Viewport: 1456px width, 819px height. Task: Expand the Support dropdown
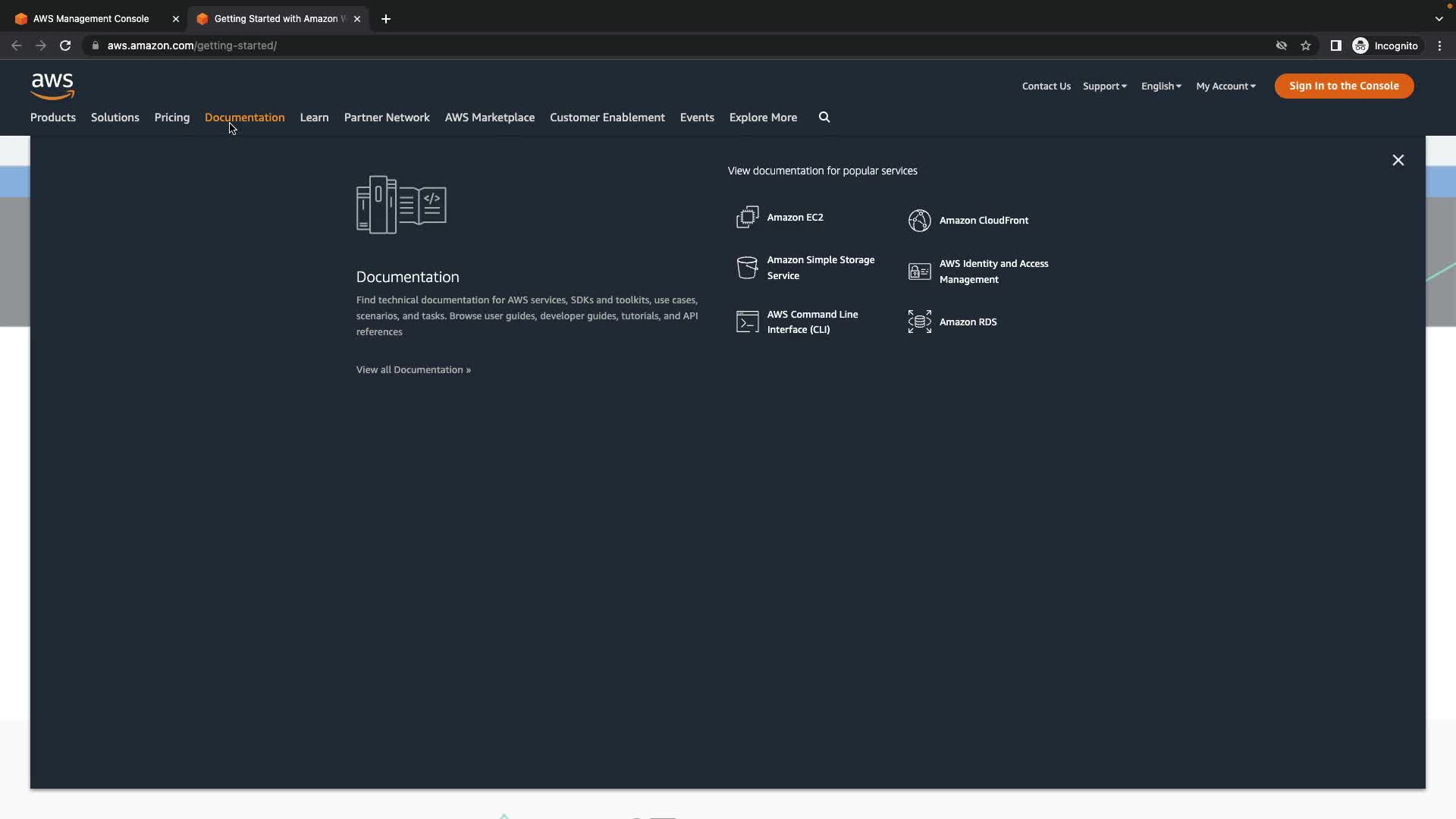click(1104, 86)
